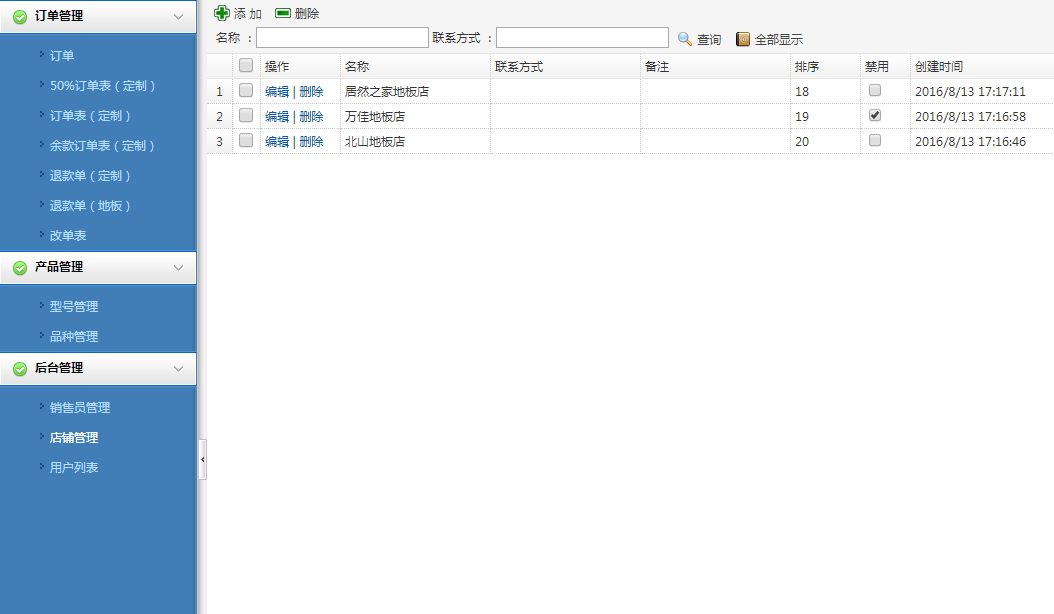Collapse the 产品管理 section chevron
Image resolution: width=1054 pixels, height=614 pixels.
pyautogui.click(x=178, y=268)
